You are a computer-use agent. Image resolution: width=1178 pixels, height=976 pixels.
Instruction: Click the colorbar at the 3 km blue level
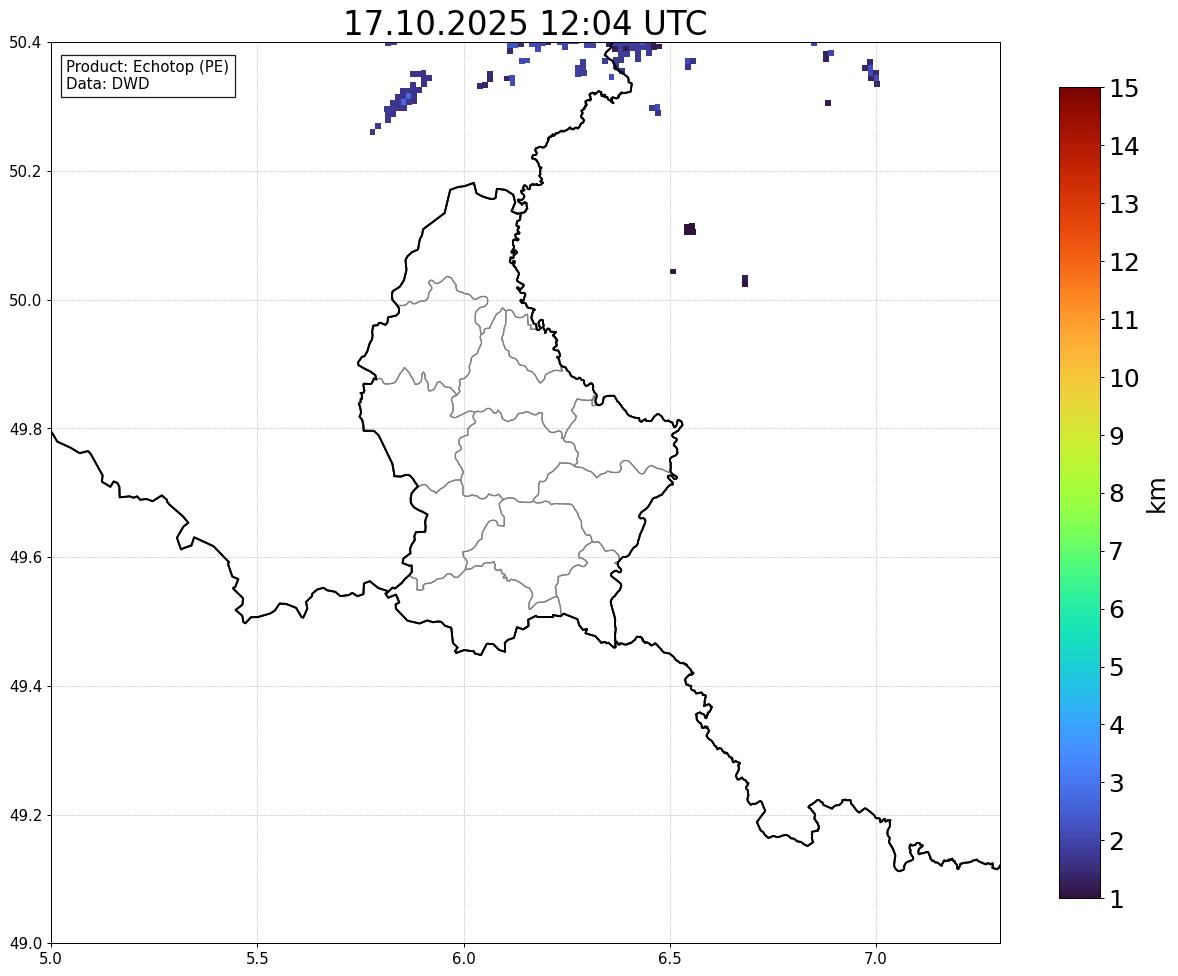[x=1080, y=783]
